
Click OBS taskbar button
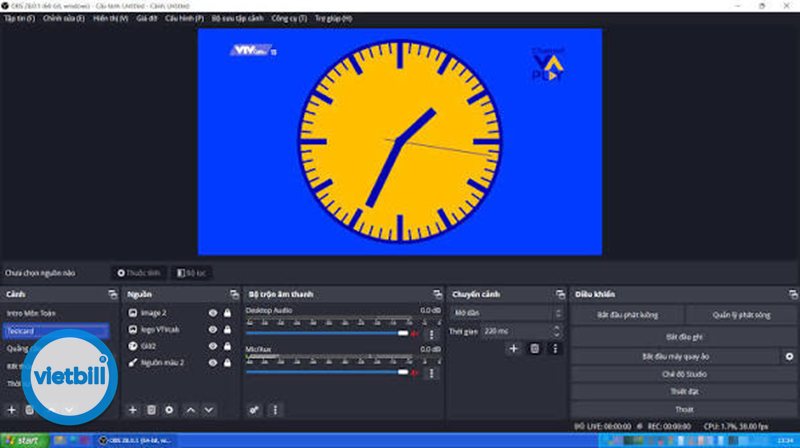(x=137, y=440)
